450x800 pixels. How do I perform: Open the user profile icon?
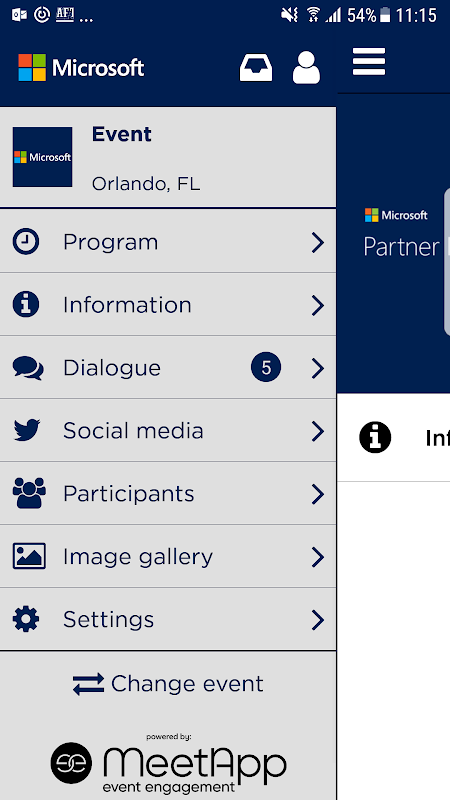pyautogui.click(x=306, y=67)
